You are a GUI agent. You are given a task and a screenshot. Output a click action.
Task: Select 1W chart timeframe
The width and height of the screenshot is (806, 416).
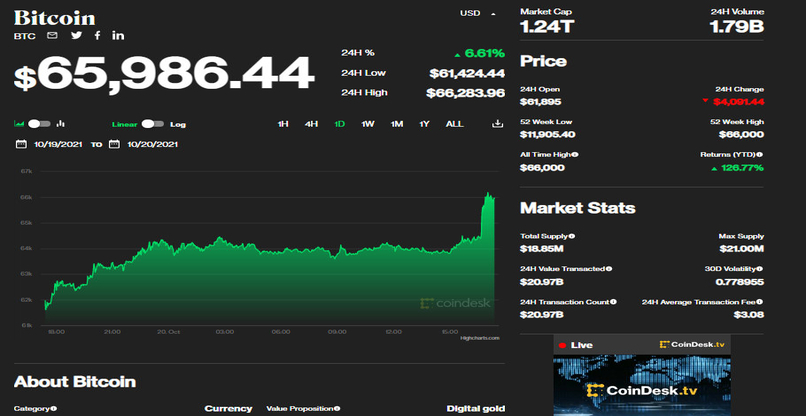368,124
